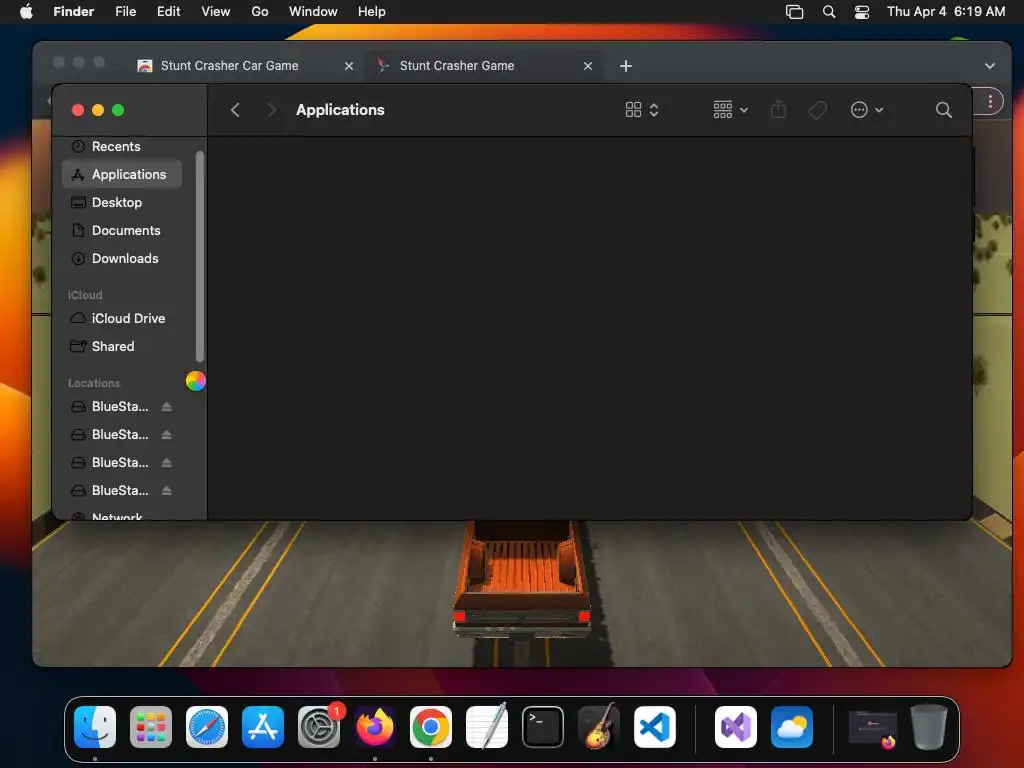The height and width of the screenshot is (768, 1024).
Task: Eject the fourth BlueSta... volume
Action: tap(167, 491)
